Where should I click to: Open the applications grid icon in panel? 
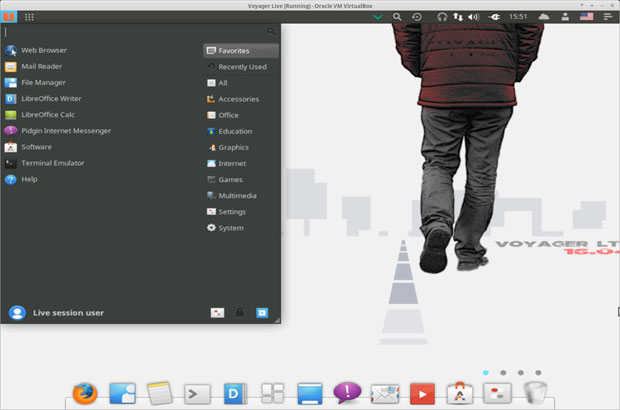coord(29,17)
